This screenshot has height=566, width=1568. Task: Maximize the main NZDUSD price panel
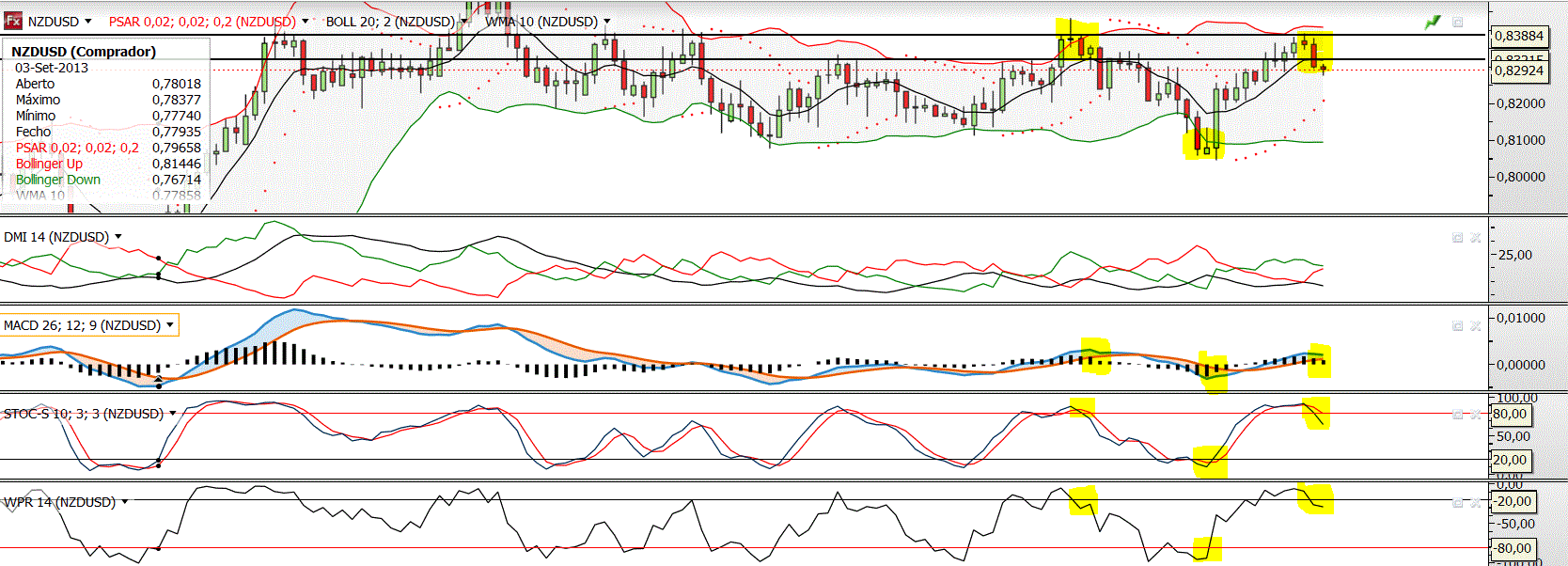(1458, 22)
